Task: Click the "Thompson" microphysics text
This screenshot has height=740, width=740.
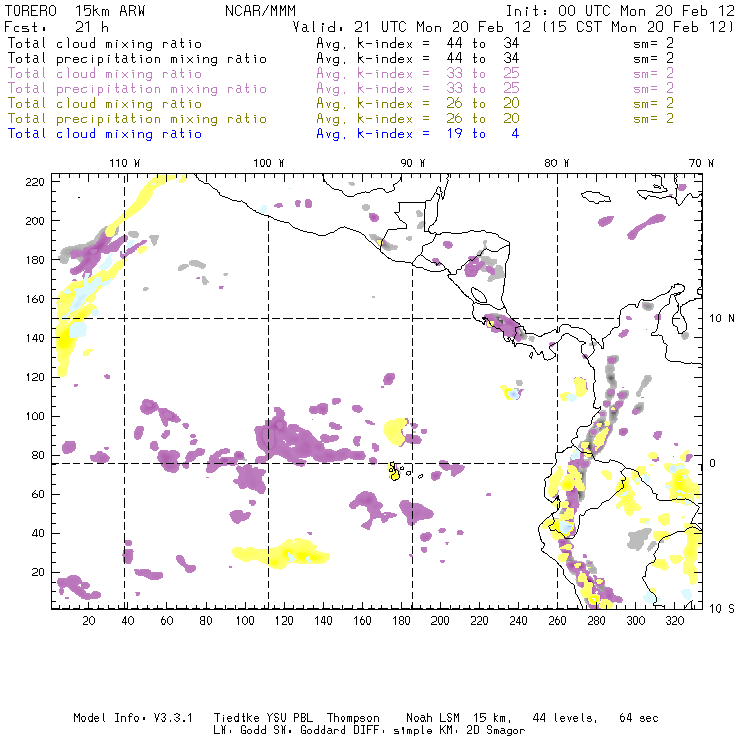Action: pyautogui.click(x=353, y=718)
